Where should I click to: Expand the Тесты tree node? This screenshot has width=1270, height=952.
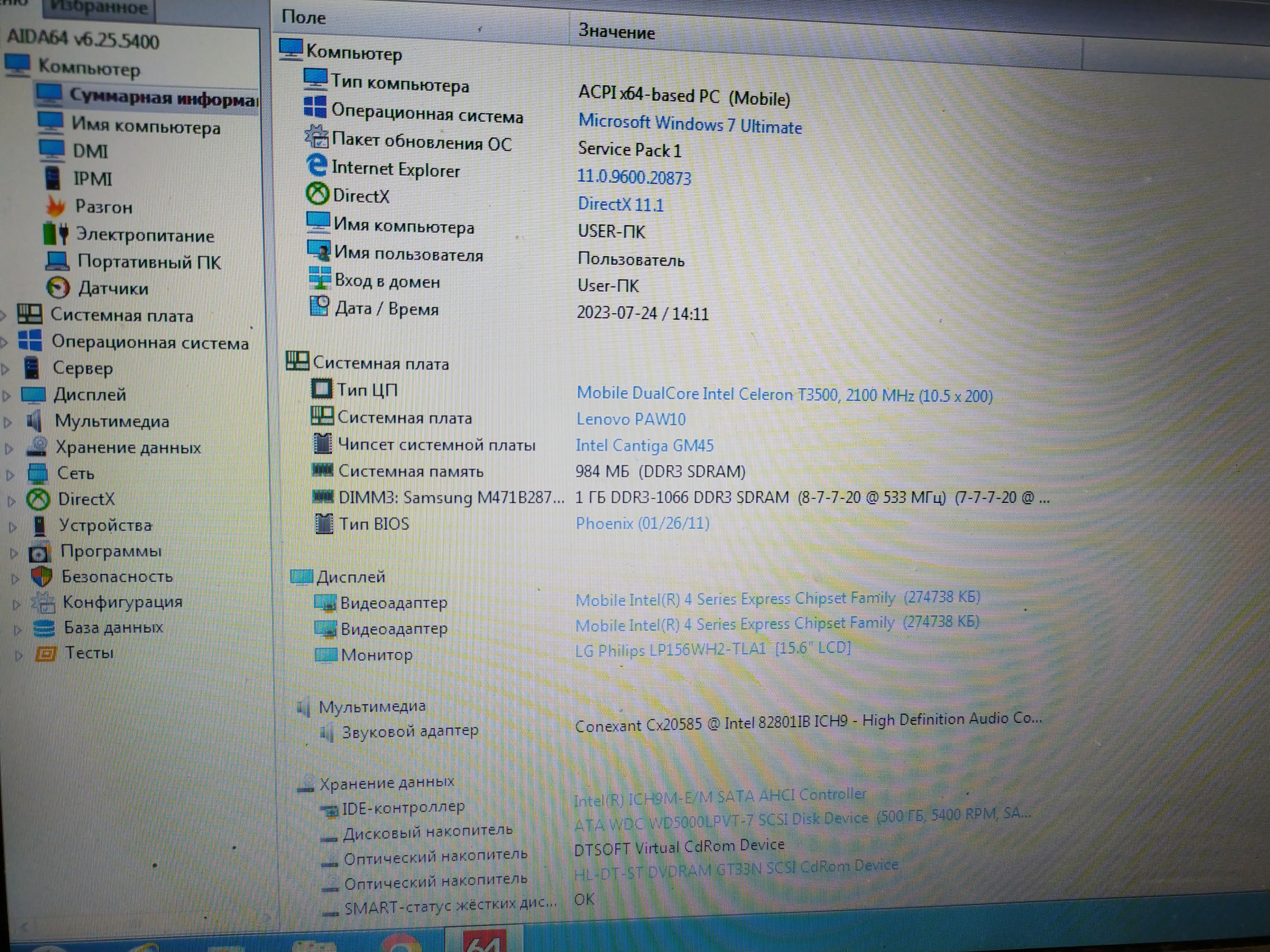pyautogui.click(x=18, y=655)
